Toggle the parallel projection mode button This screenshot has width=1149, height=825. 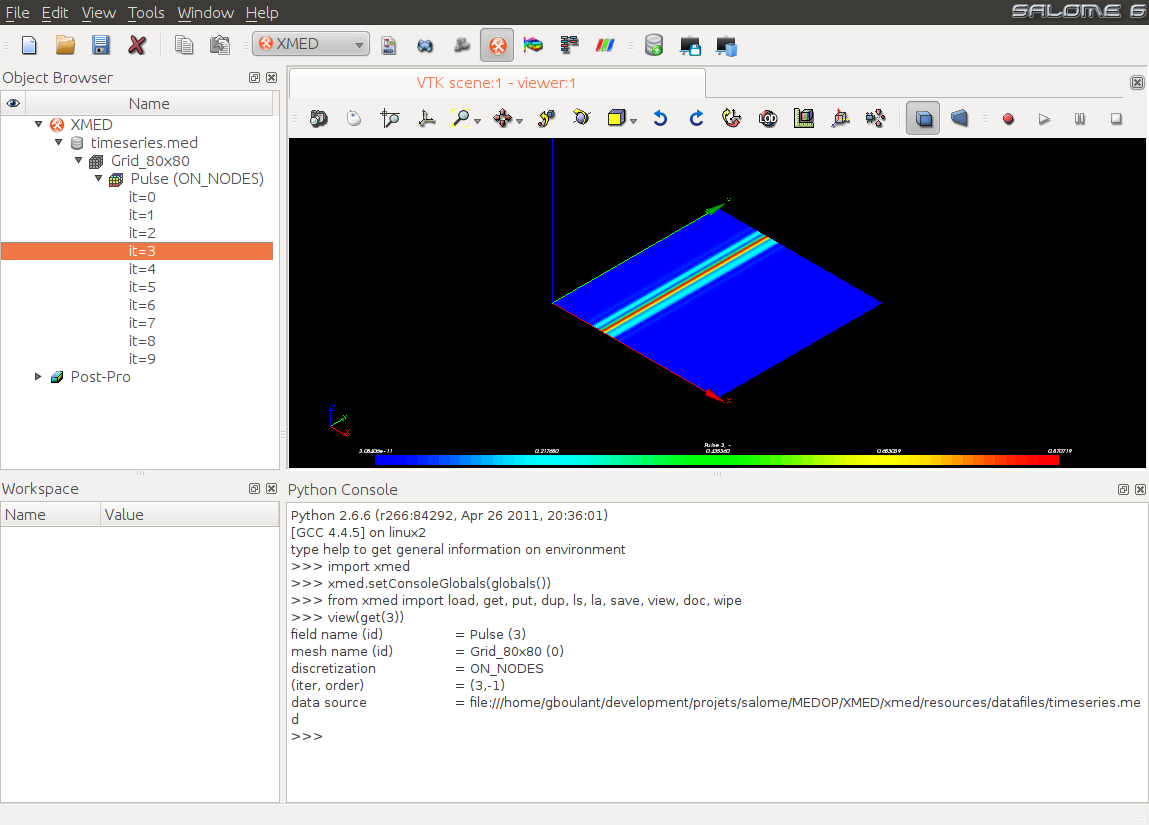(923, 118)
